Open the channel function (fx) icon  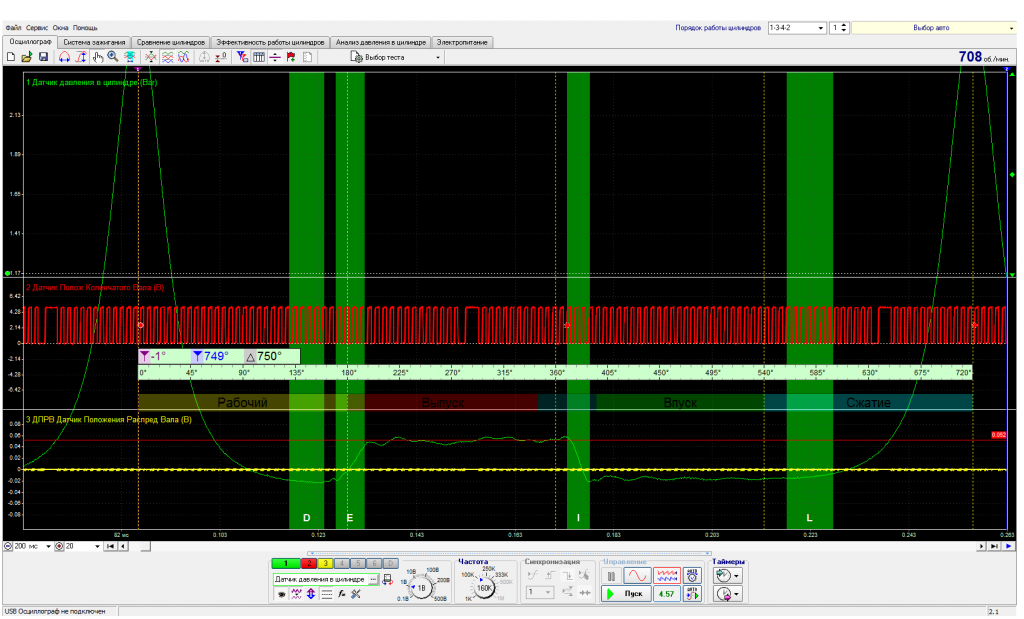pos(342,594)
